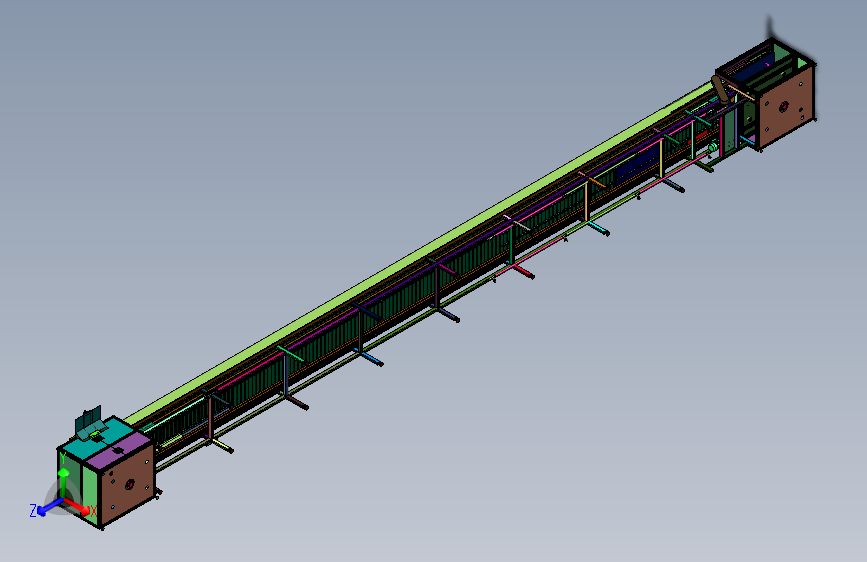Viewport: 867px width, 562px height.
Task: Click the green Y axis arrow of the triad
Action: (63, 482)
